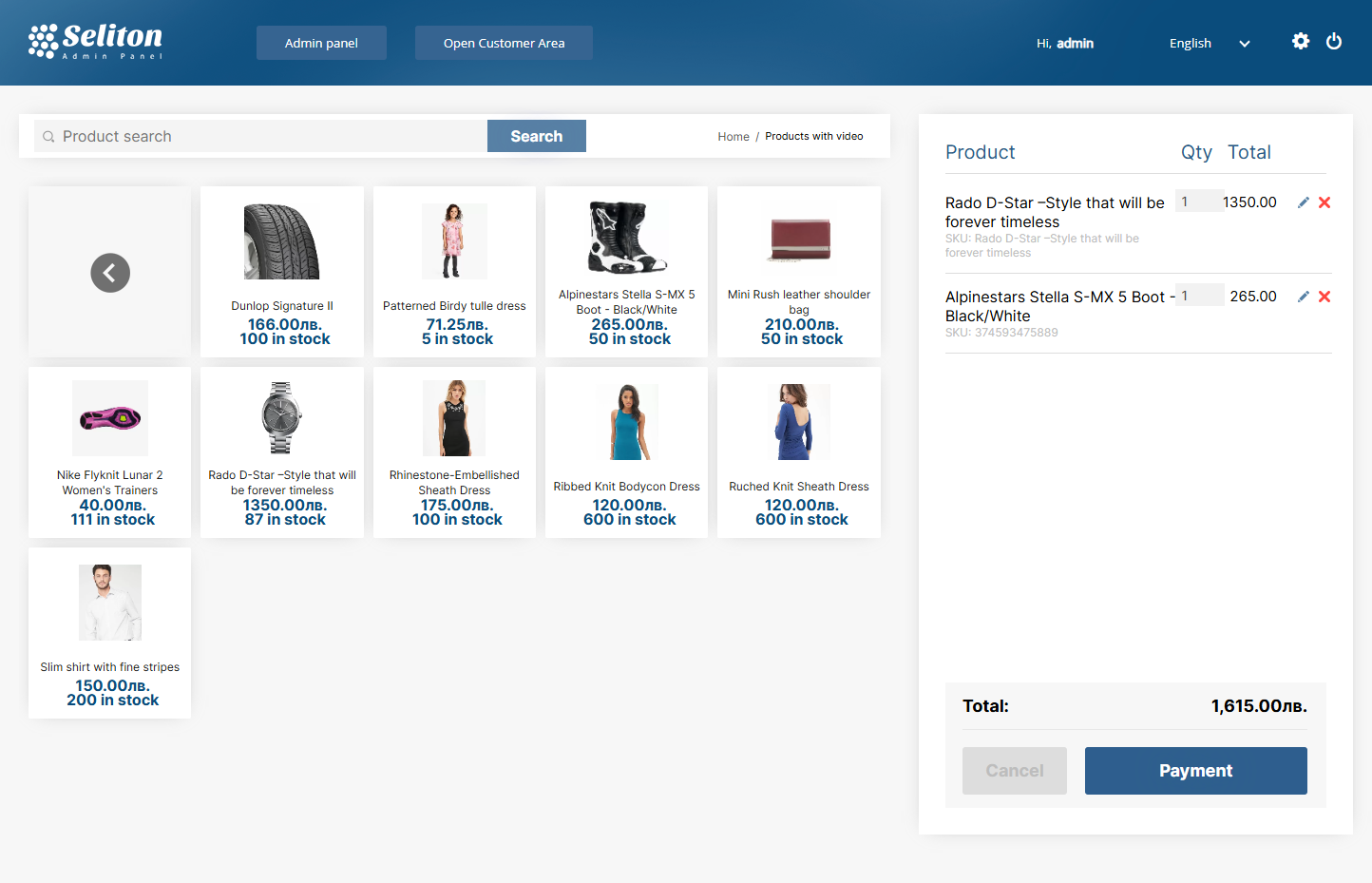Cancel the current order

1014,771
